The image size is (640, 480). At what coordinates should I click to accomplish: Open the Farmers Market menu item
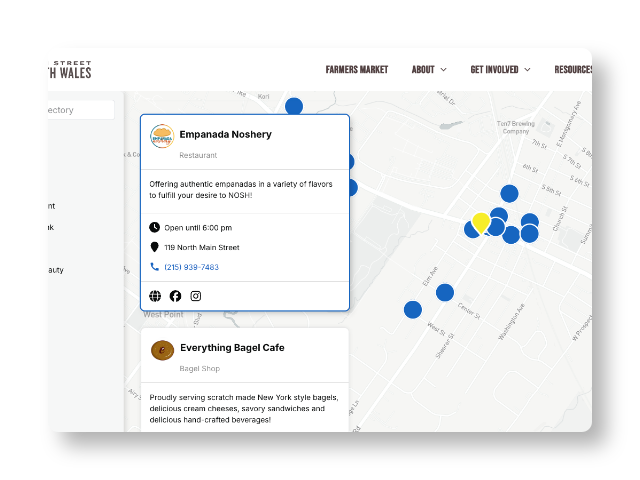[357, 70]
